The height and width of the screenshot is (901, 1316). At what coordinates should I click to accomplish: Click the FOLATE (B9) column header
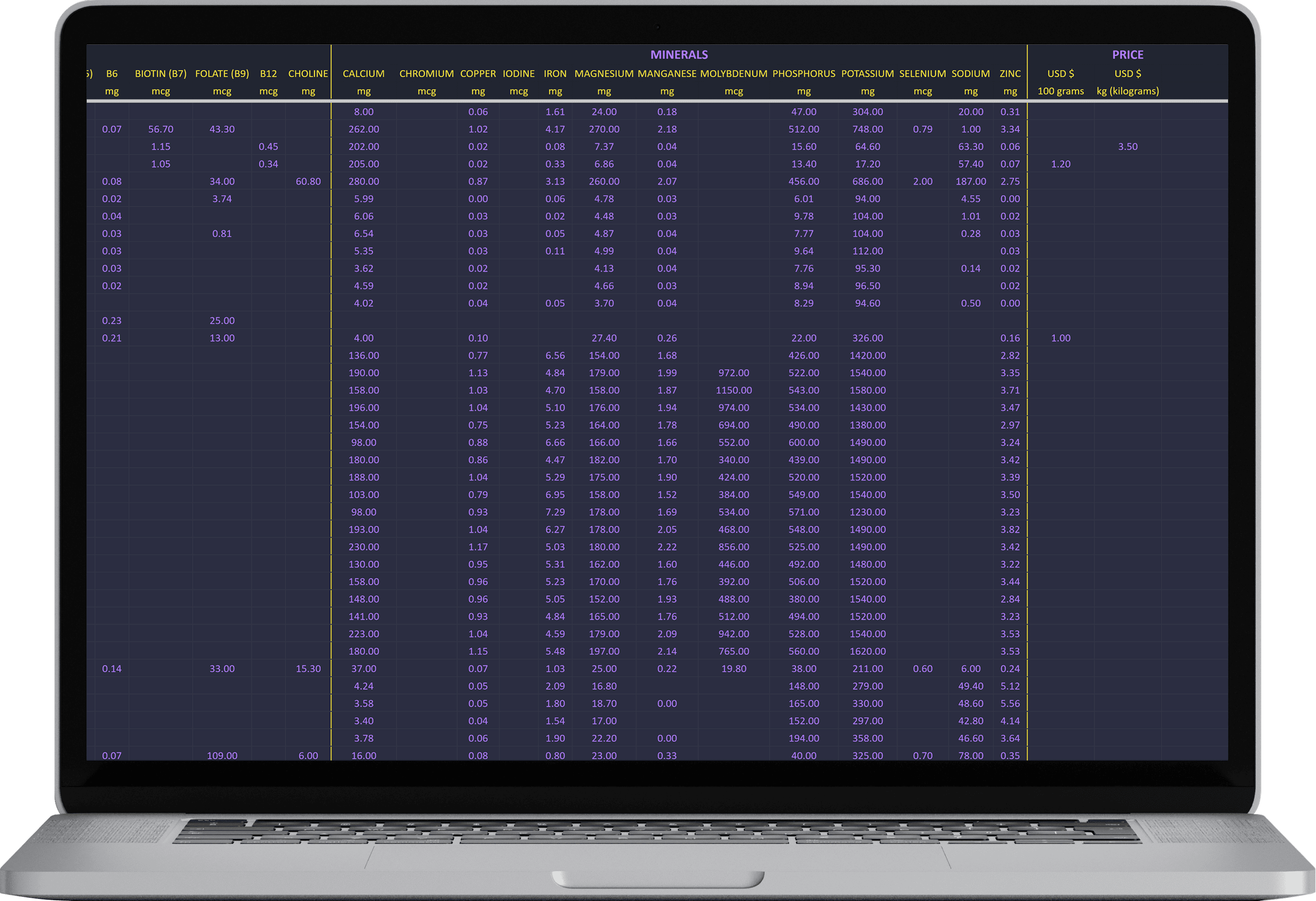click(222, 73)
